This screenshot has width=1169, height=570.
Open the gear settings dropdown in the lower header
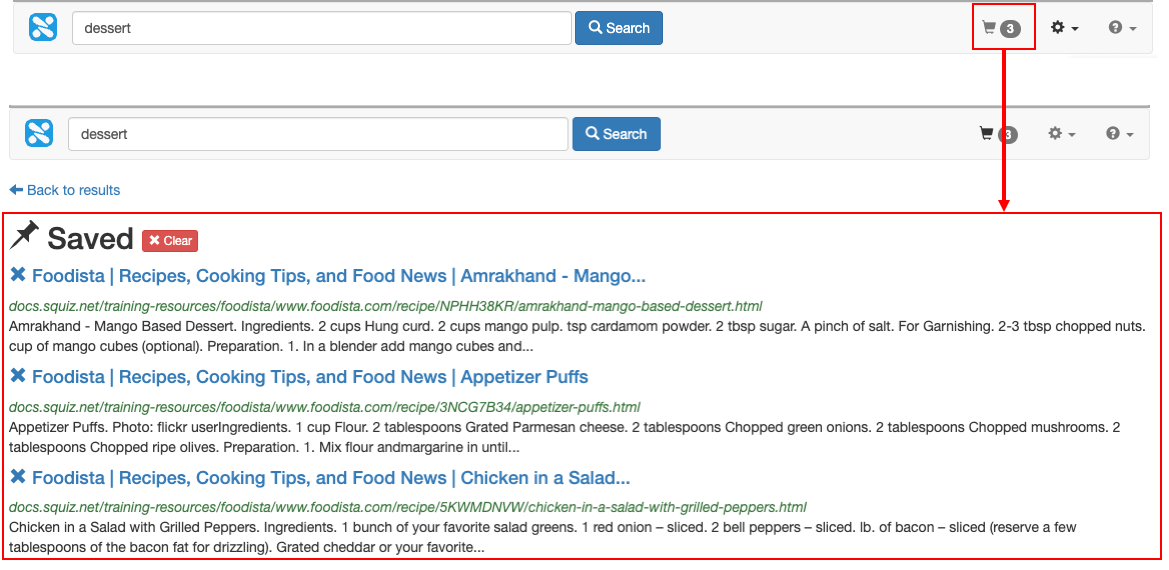tap(1061, 134)
